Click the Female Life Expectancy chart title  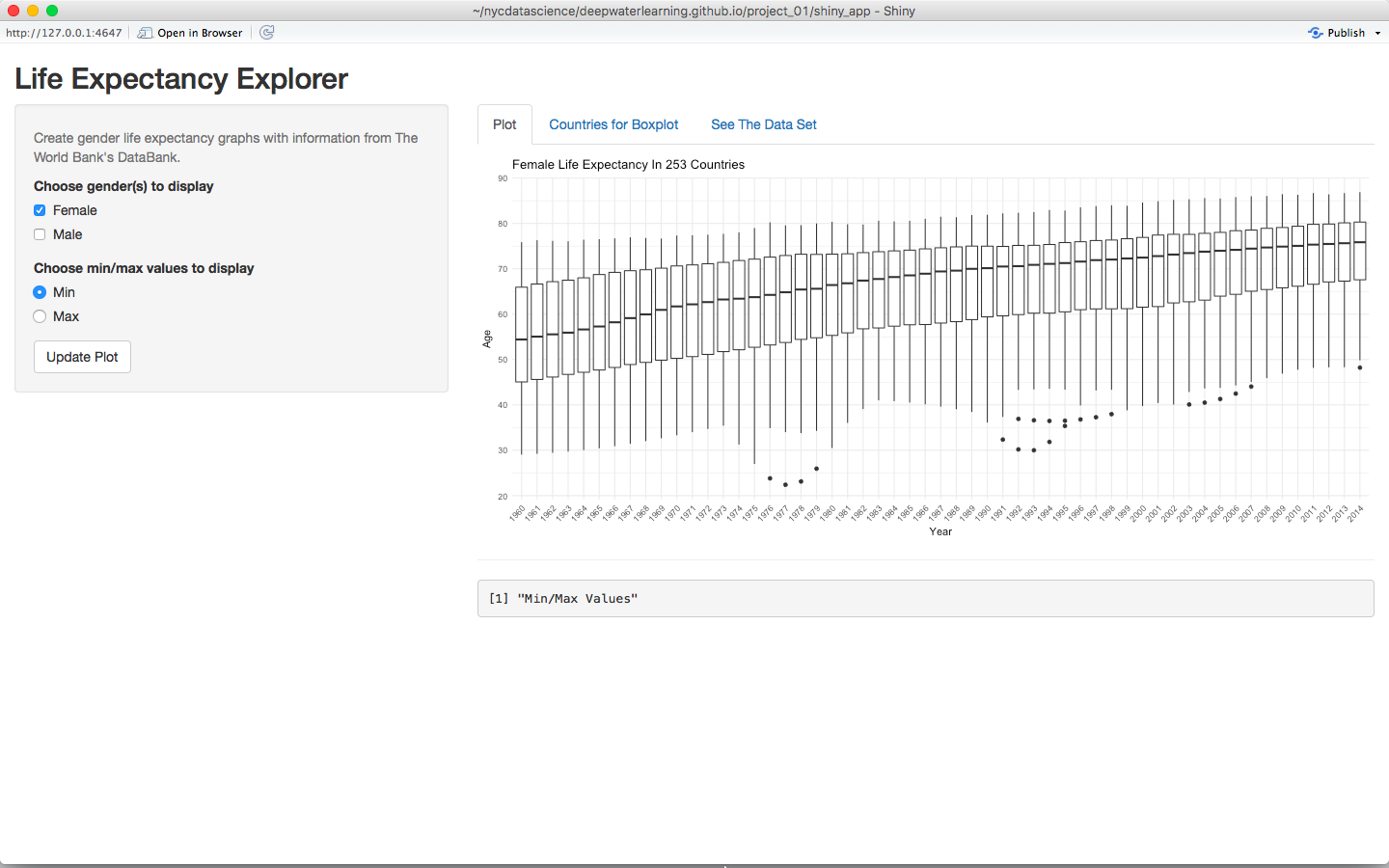(x=628, y=165)
